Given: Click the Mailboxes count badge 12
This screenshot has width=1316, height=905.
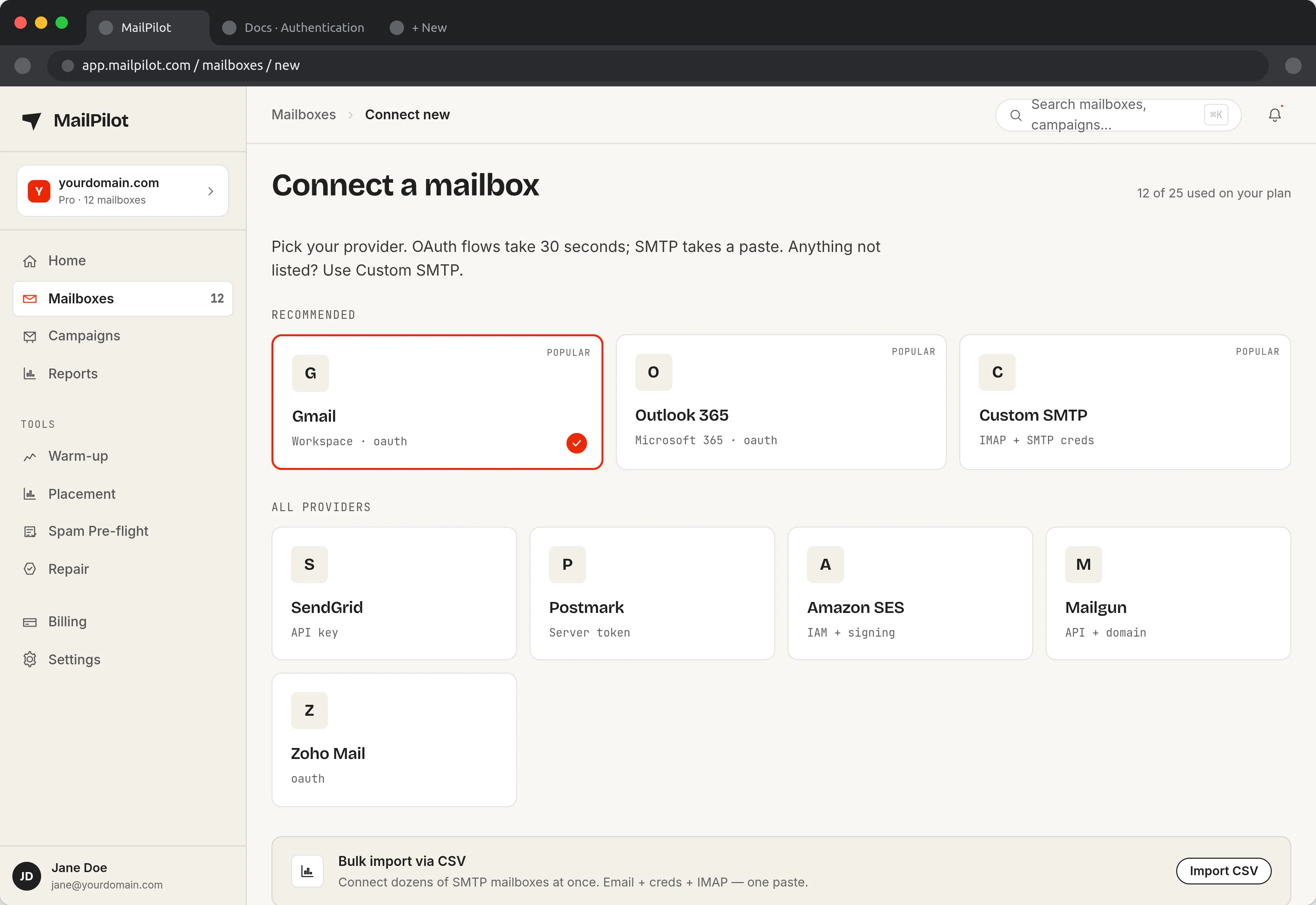Looking at the screenshot, I should coord(217,298).
